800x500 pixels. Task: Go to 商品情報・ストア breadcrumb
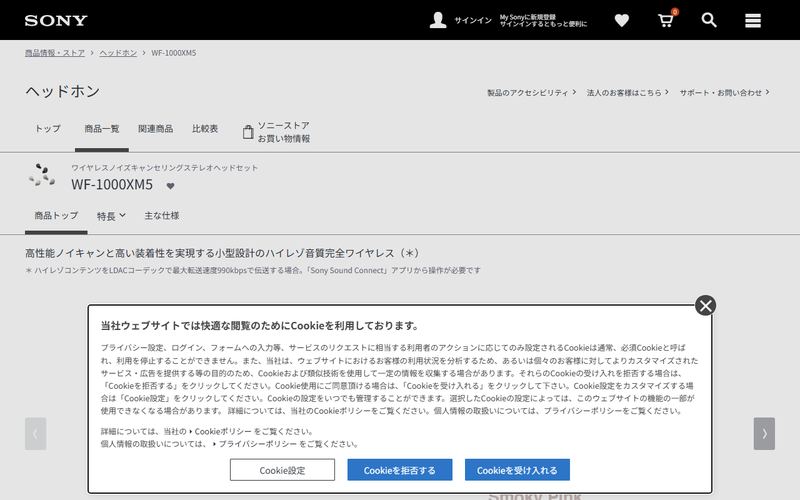click(55, 53)
